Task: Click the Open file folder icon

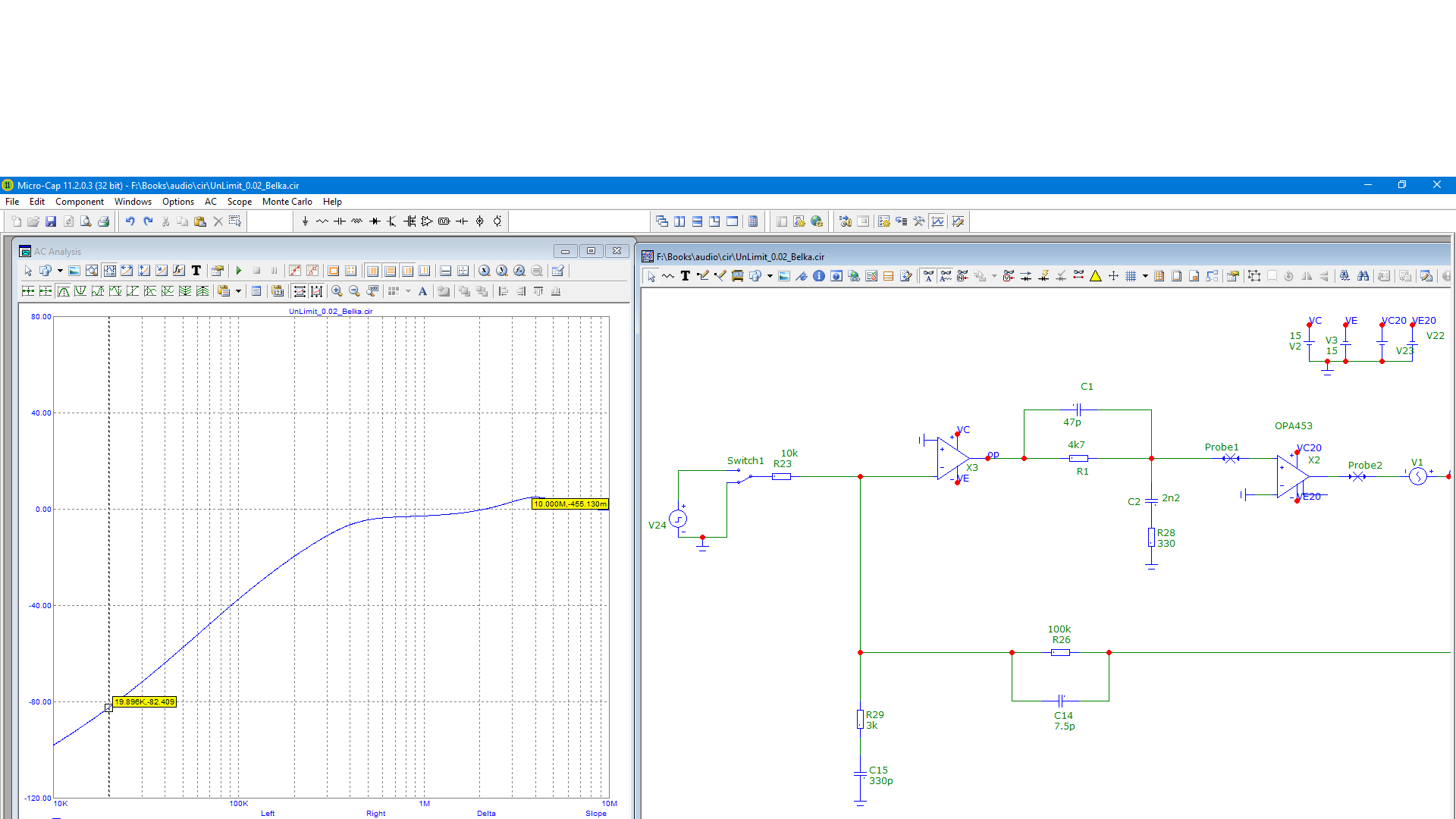Action: pos(33,221)
